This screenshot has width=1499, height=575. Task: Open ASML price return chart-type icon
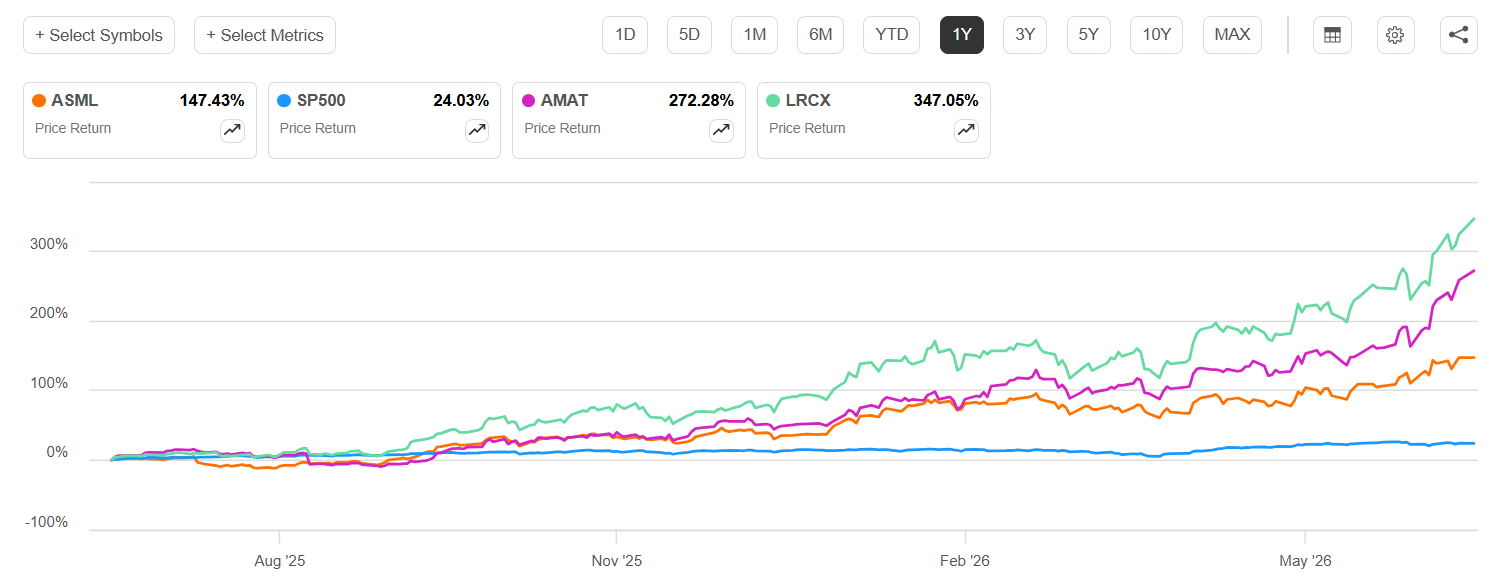232,130
